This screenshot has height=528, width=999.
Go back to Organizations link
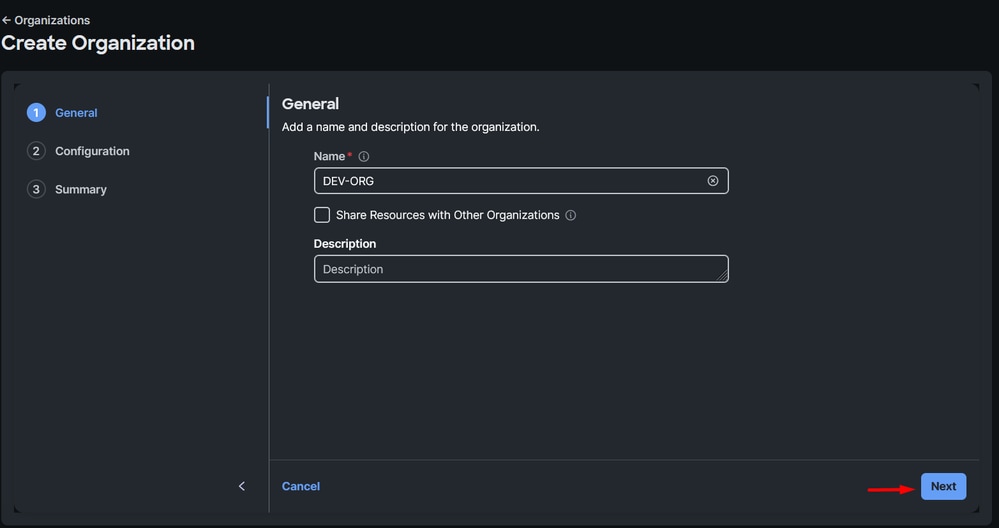46,20
